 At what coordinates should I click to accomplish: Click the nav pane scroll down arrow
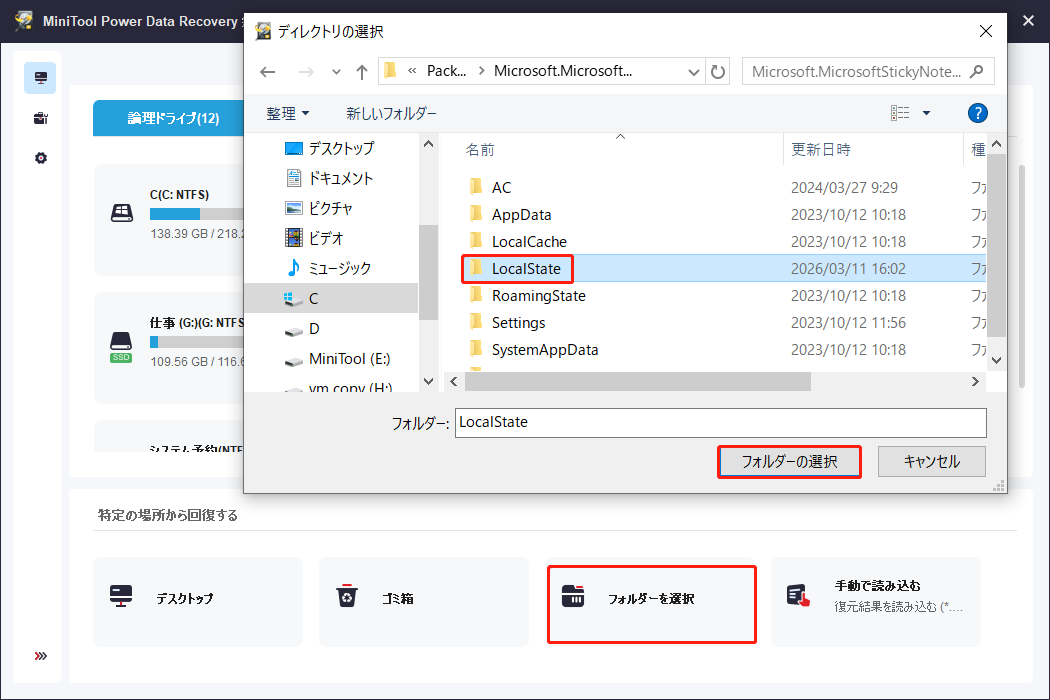429,381
